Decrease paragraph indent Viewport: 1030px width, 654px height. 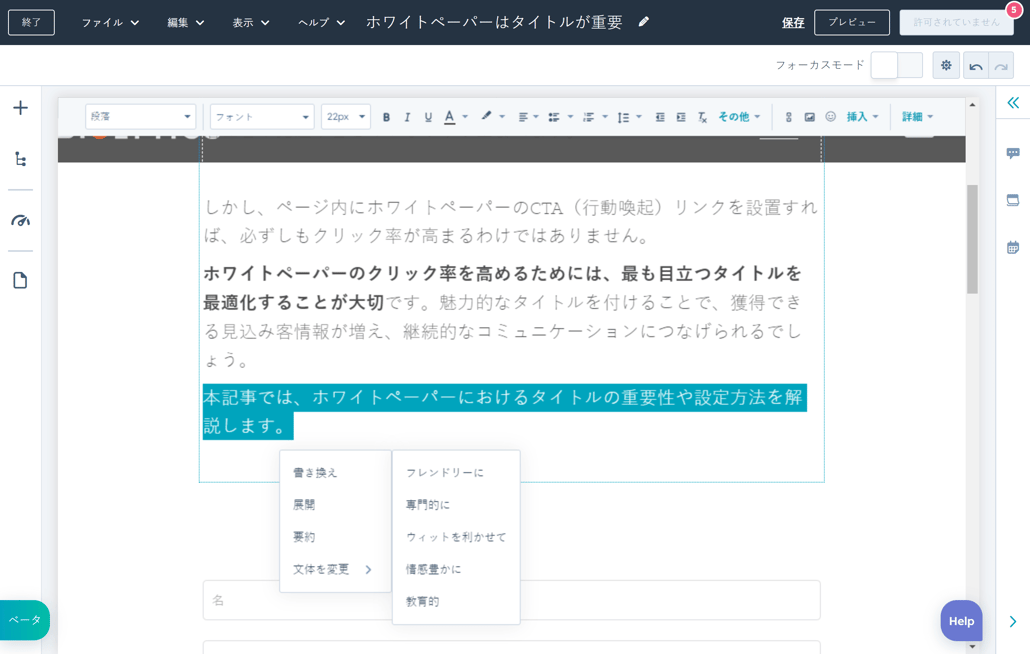tap(660, 117)
